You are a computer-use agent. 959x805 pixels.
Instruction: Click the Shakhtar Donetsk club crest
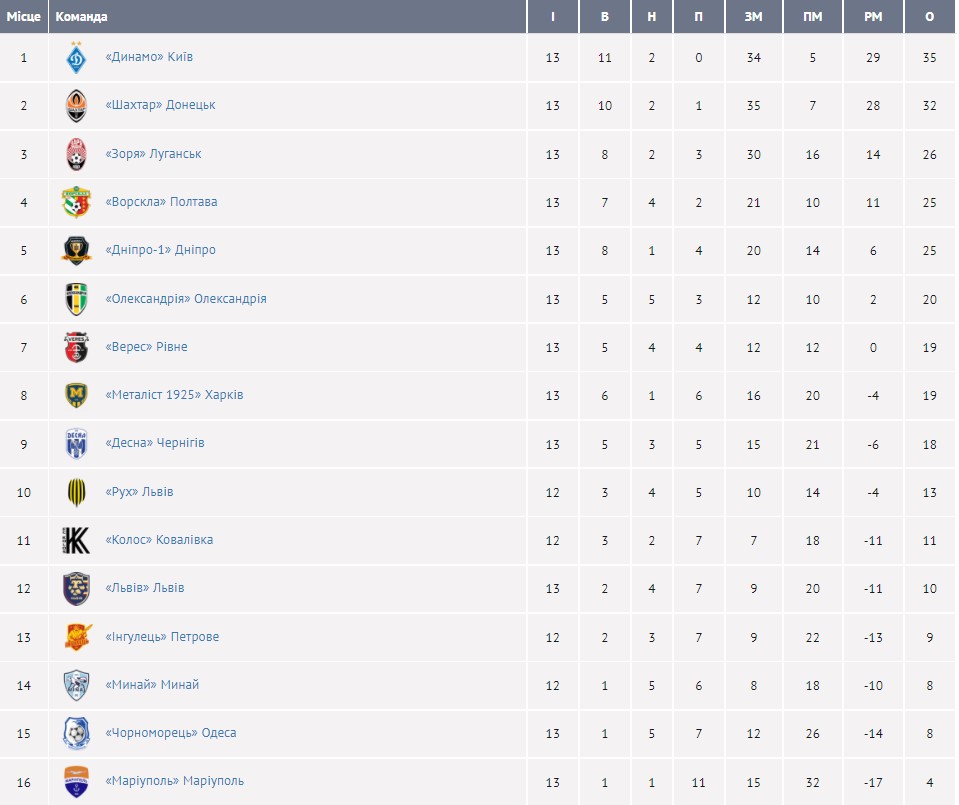click(77, 106)
